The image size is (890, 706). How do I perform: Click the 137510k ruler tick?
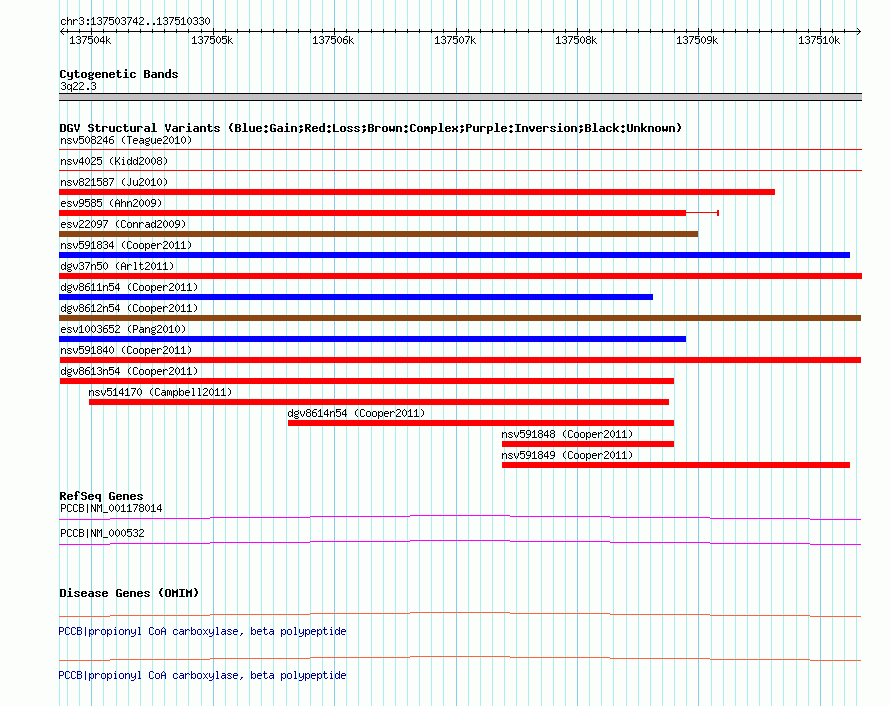819,40
